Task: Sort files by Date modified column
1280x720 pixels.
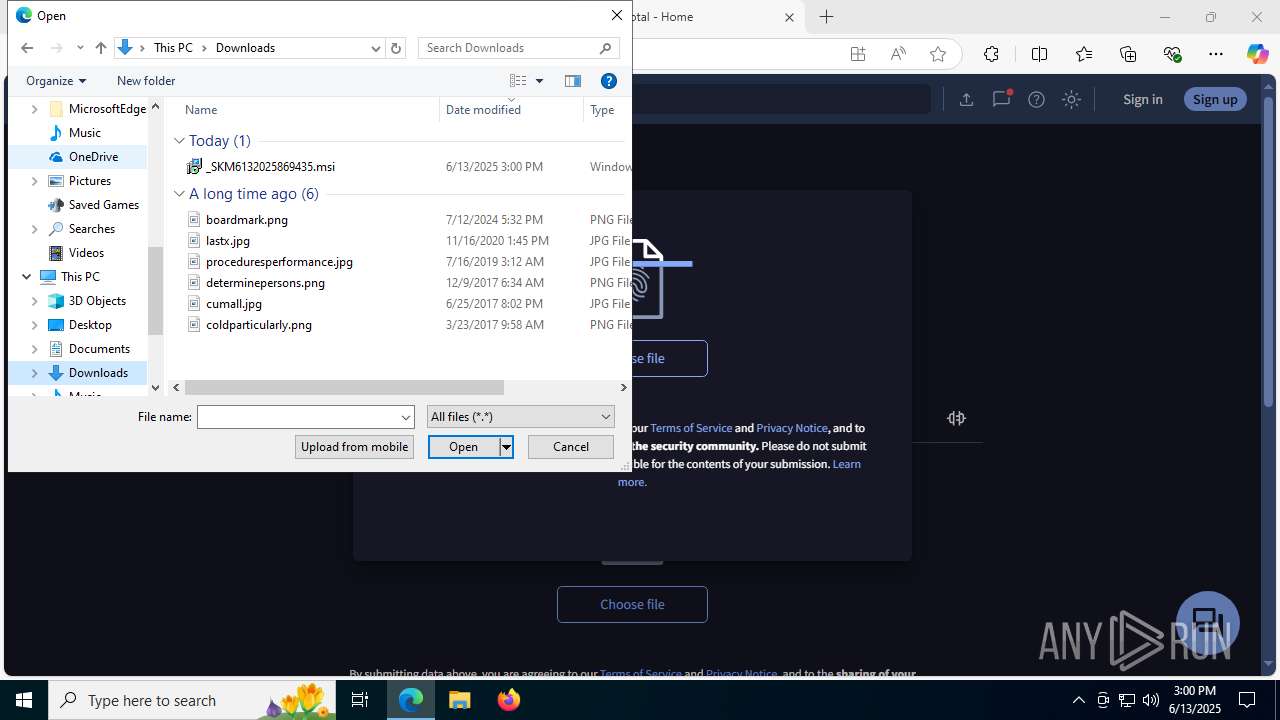Action: [x=483, y=110]
